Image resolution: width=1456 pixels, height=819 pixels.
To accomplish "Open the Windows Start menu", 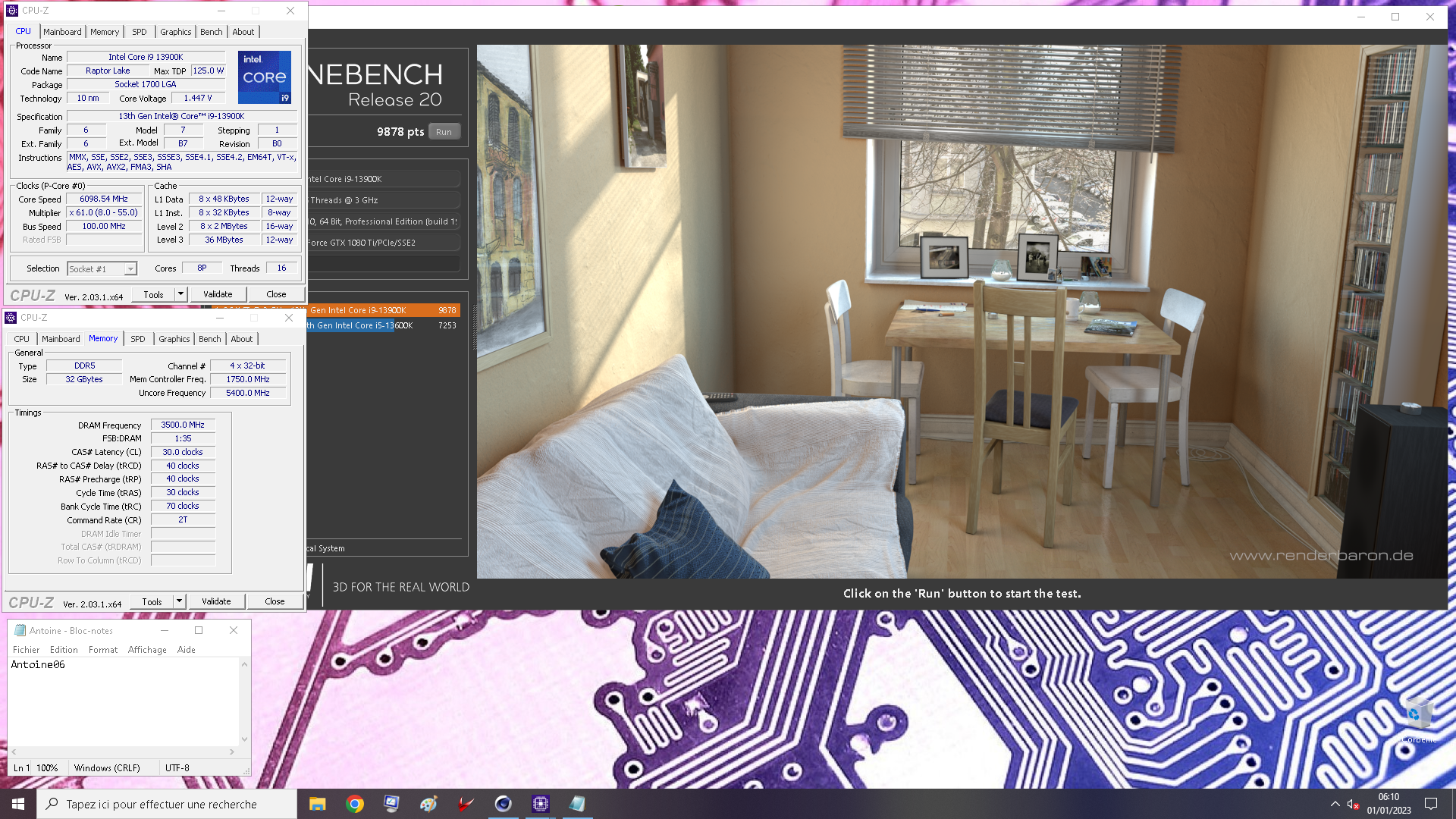I will pos(18,804).
